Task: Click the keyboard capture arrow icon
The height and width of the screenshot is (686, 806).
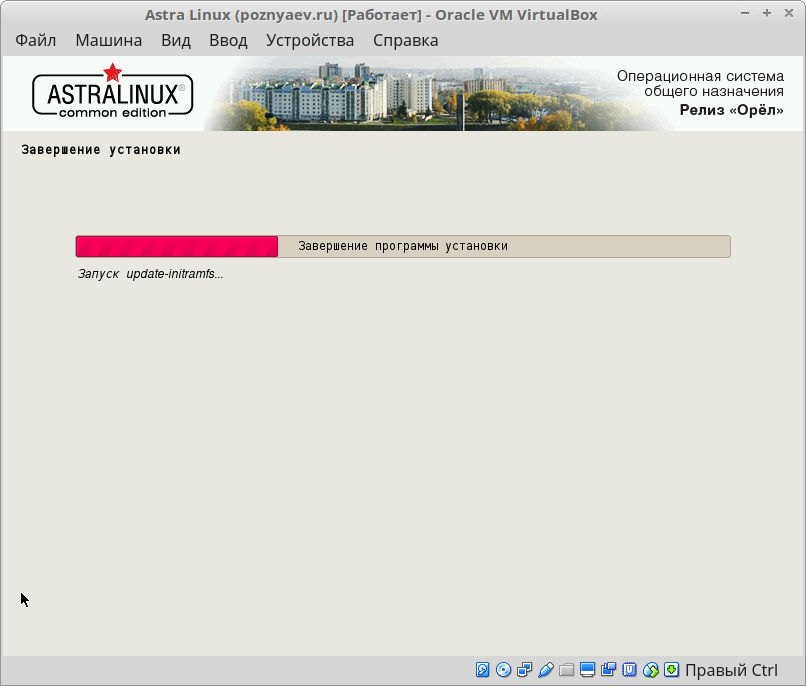Action: pyautogui.click(x=671, y=670)
